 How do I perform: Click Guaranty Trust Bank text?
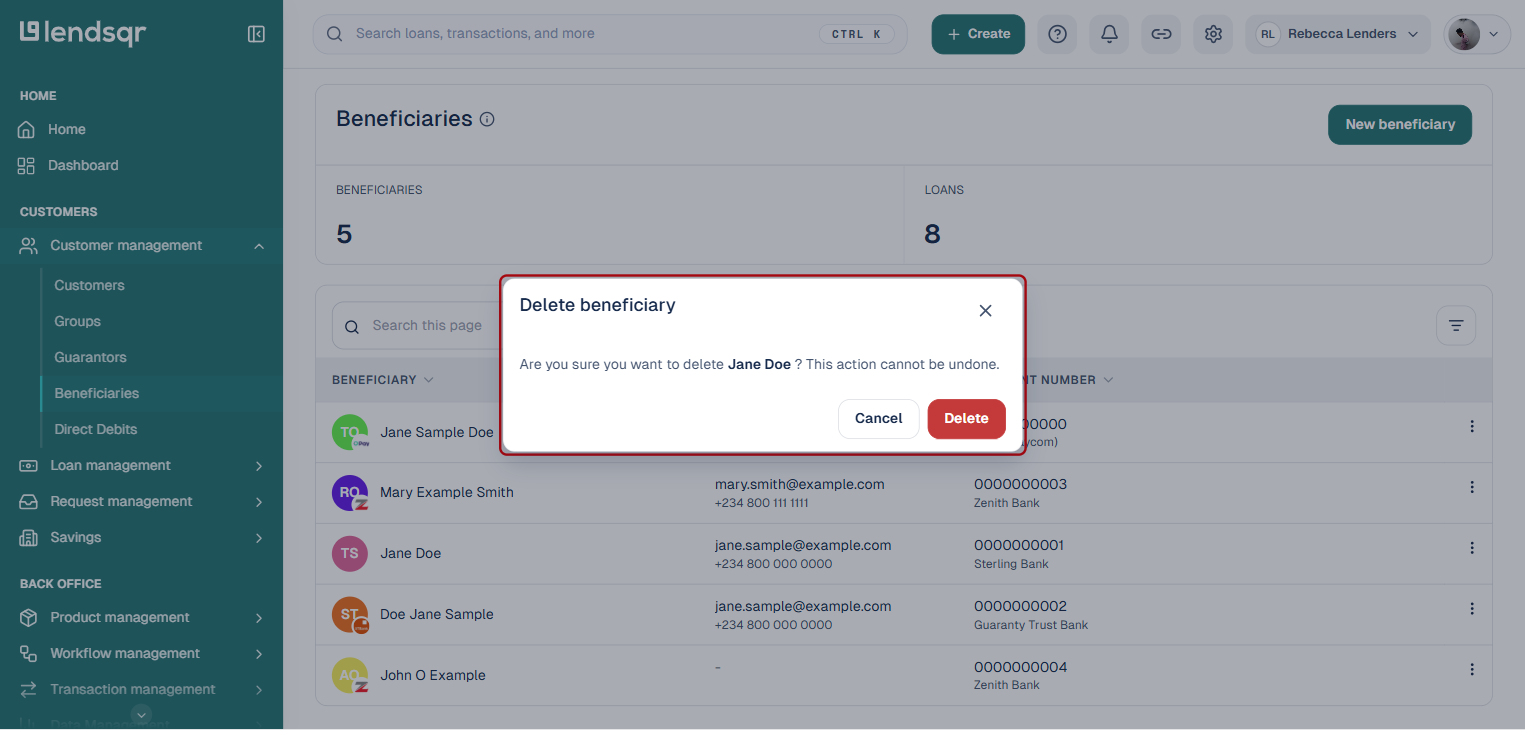pos(1031,625)
